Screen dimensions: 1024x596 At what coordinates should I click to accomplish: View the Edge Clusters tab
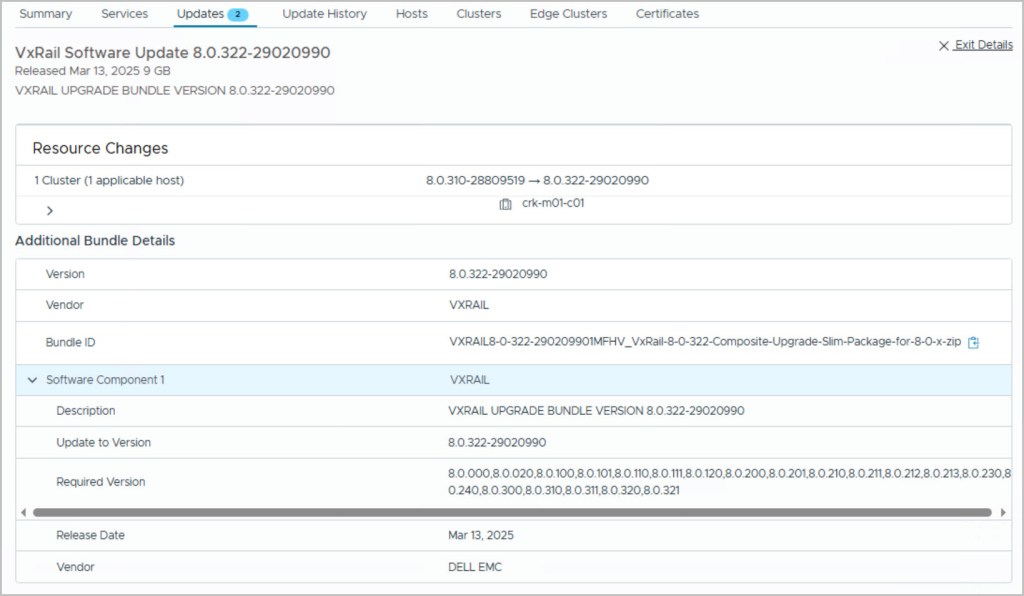pyautogui.click(x=568, y=14)
